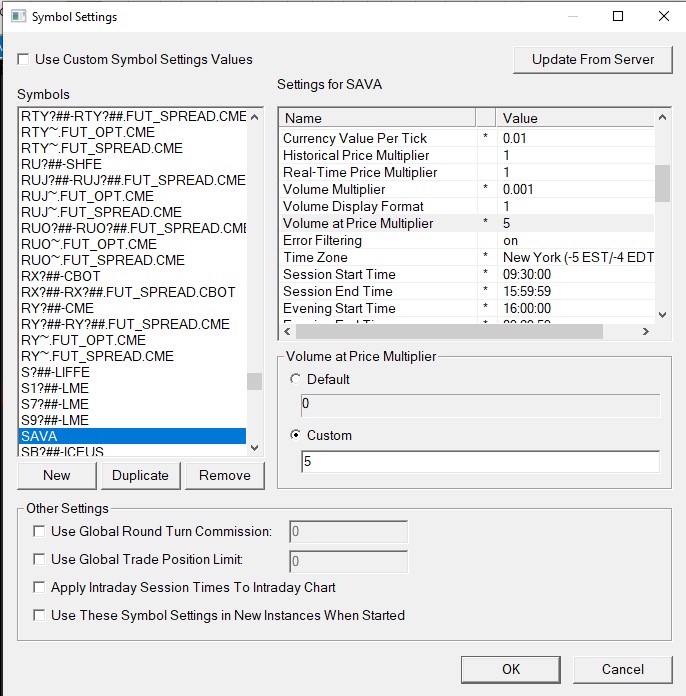
Task: Enable Use These Symbol Settings in New Instances
Action: pyautogui.click(x=39, y=615)
